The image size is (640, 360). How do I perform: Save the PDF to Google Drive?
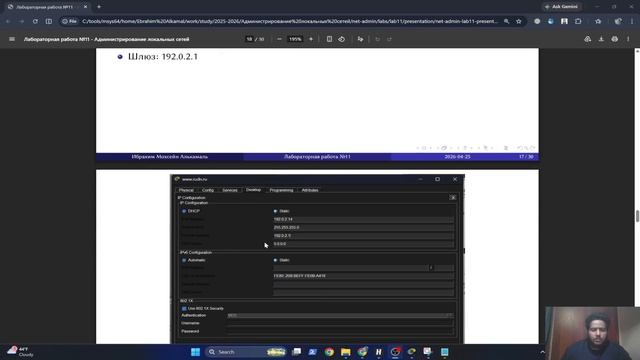pyautogui.click(x=587, y=39)
